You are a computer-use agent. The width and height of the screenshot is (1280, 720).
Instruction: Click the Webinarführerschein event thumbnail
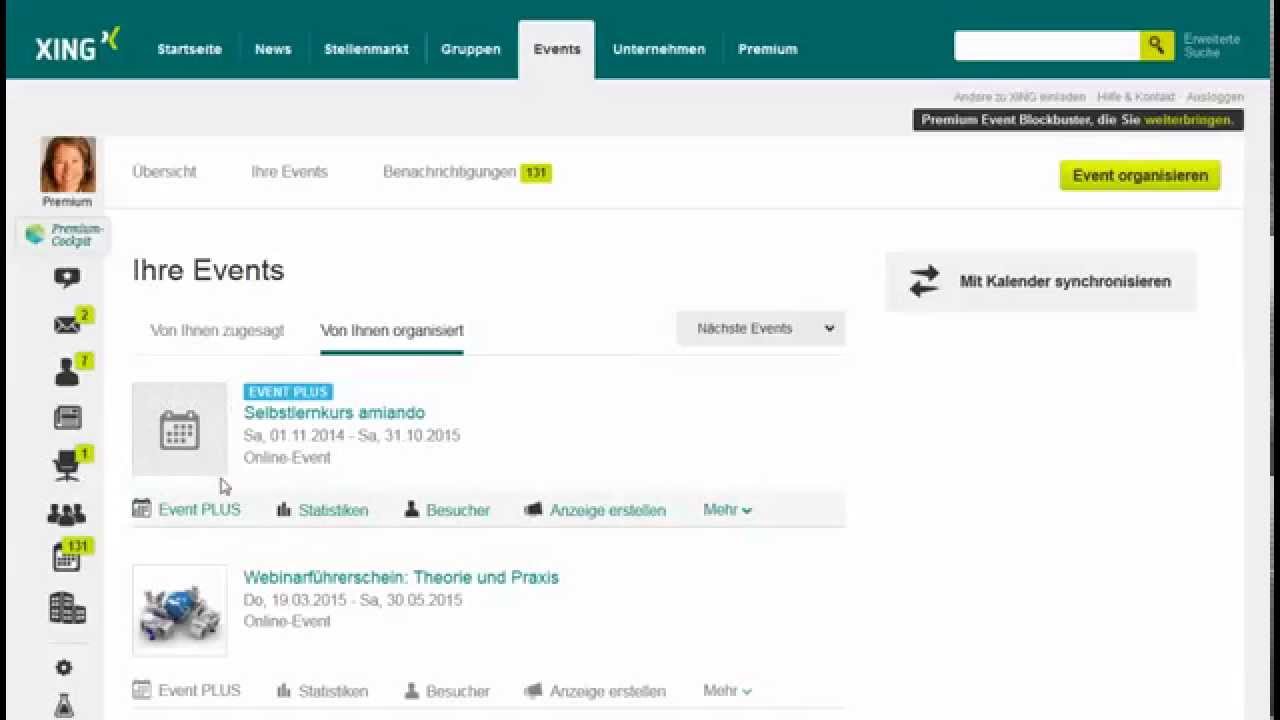click(x=180, y=610)
